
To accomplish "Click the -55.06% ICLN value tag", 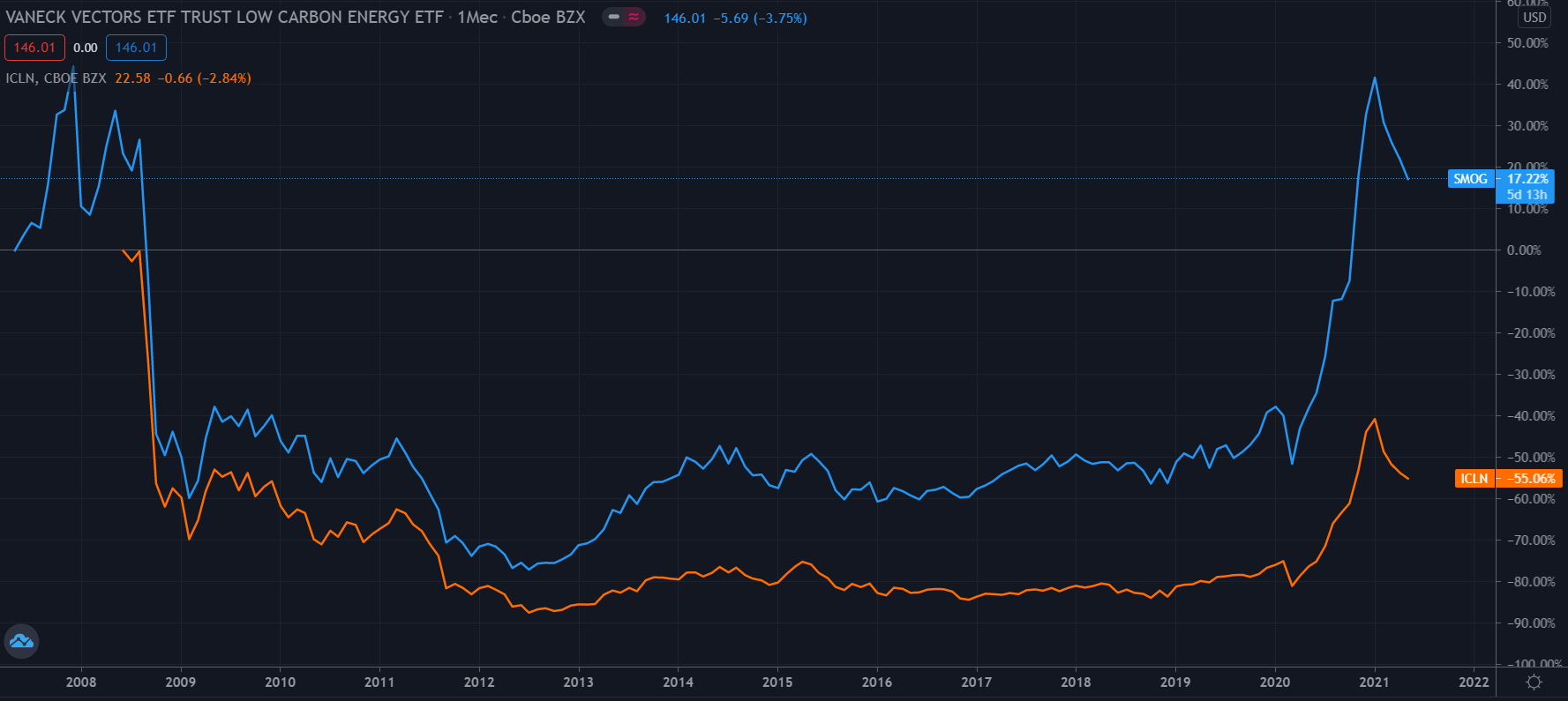I will (1529, 479).
